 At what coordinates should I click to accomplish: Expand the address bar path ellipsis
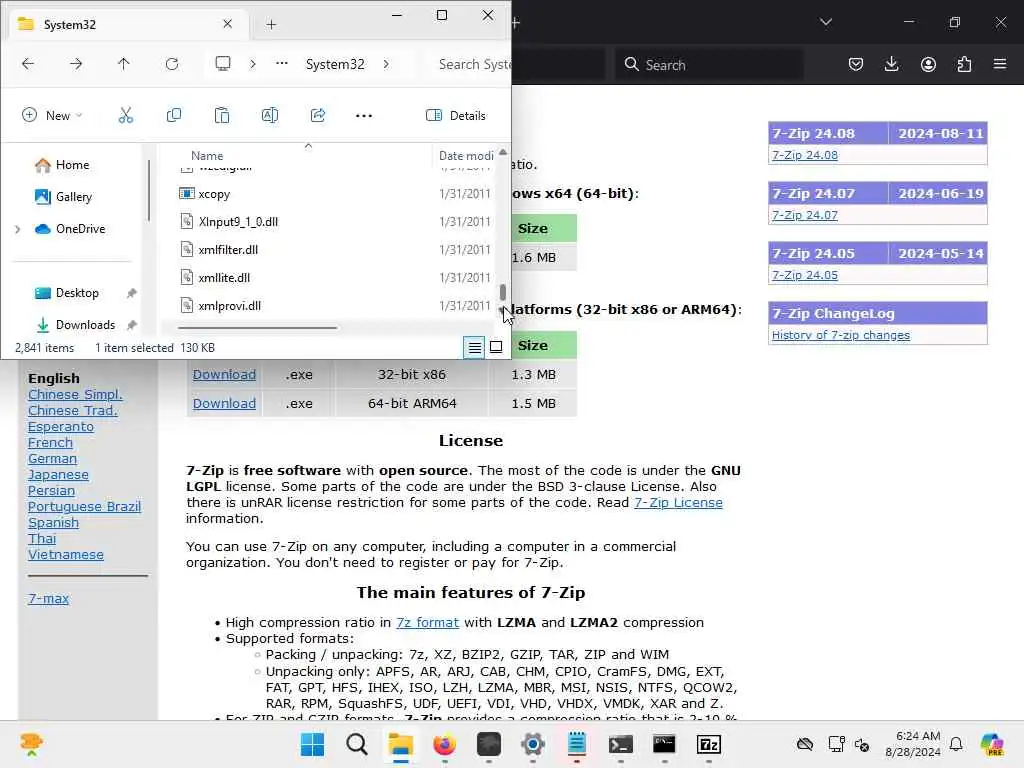click(x=281, y=64)
